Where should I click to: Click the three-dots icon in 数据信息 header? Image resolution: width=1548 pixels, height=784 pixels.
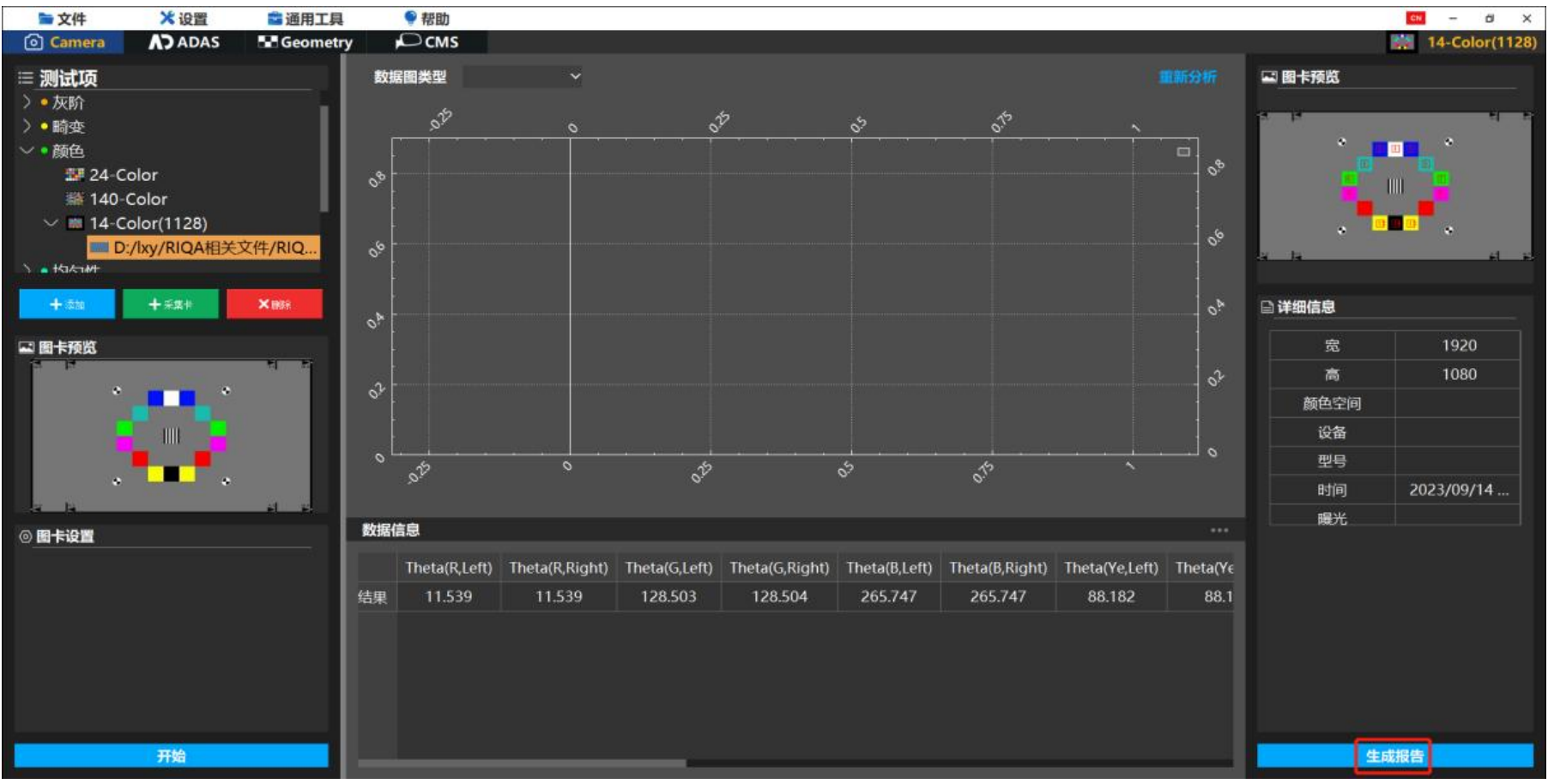click(1218, 530)
